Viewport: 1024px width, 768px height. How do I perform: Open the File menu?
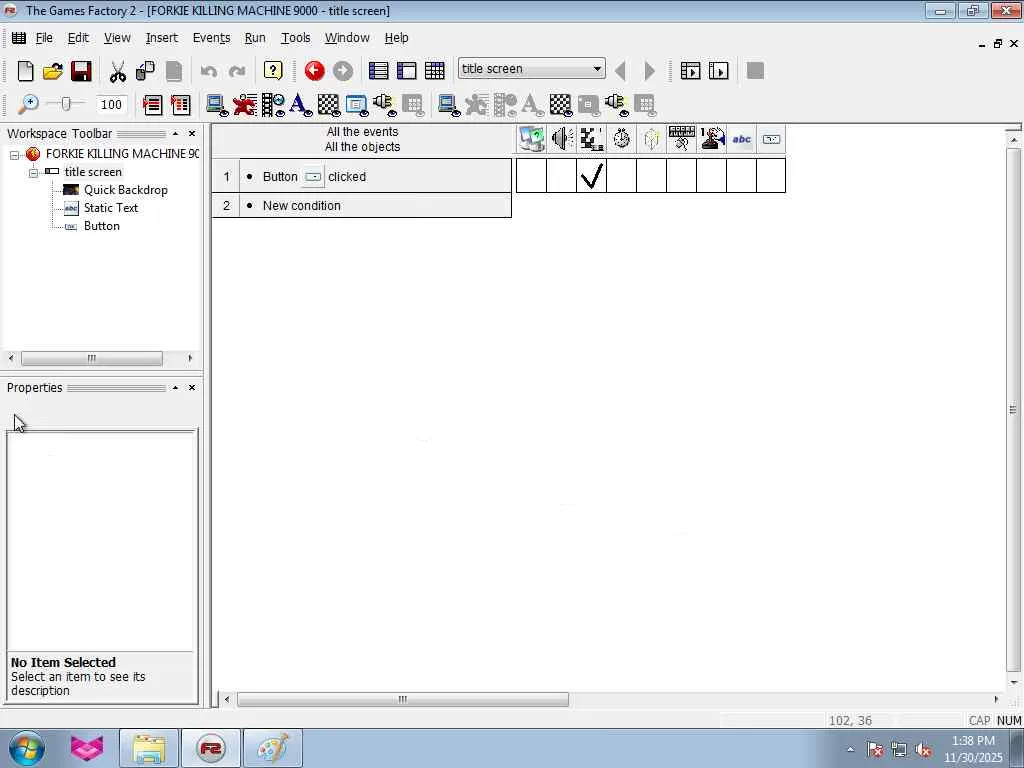click(44, 38)
